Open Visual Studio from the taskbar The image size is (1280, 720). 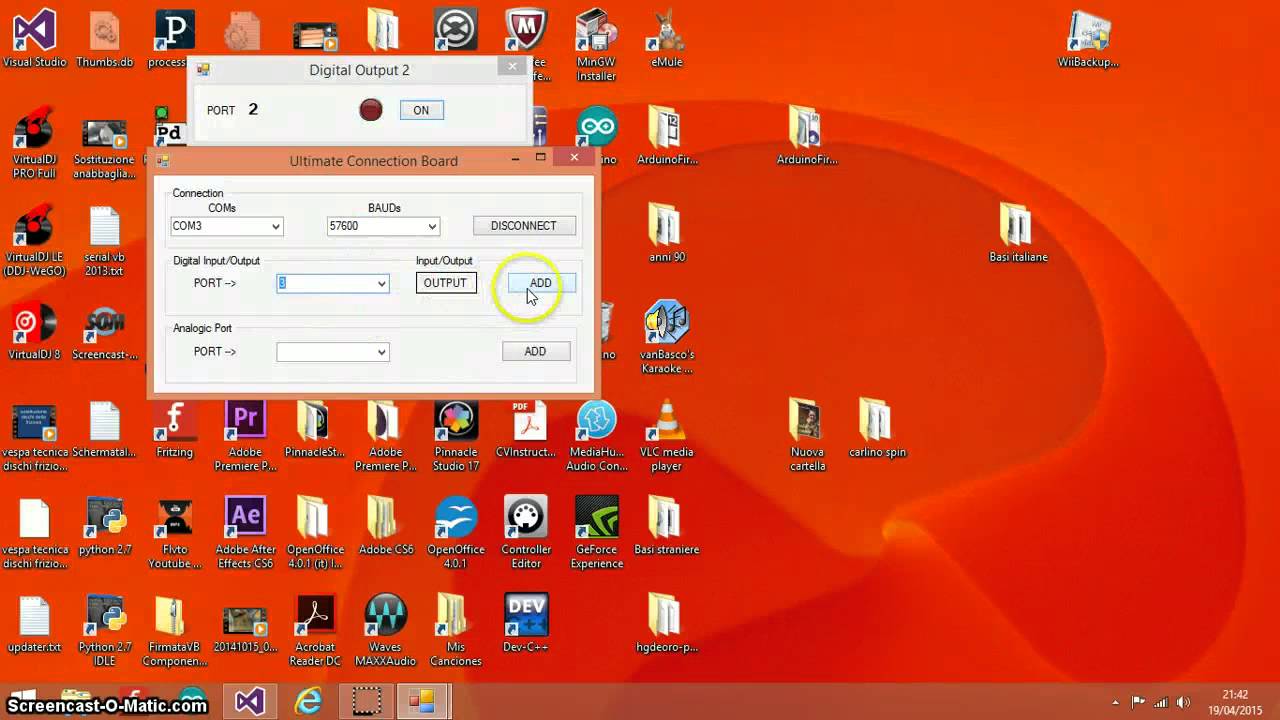(x=250, y=701)
